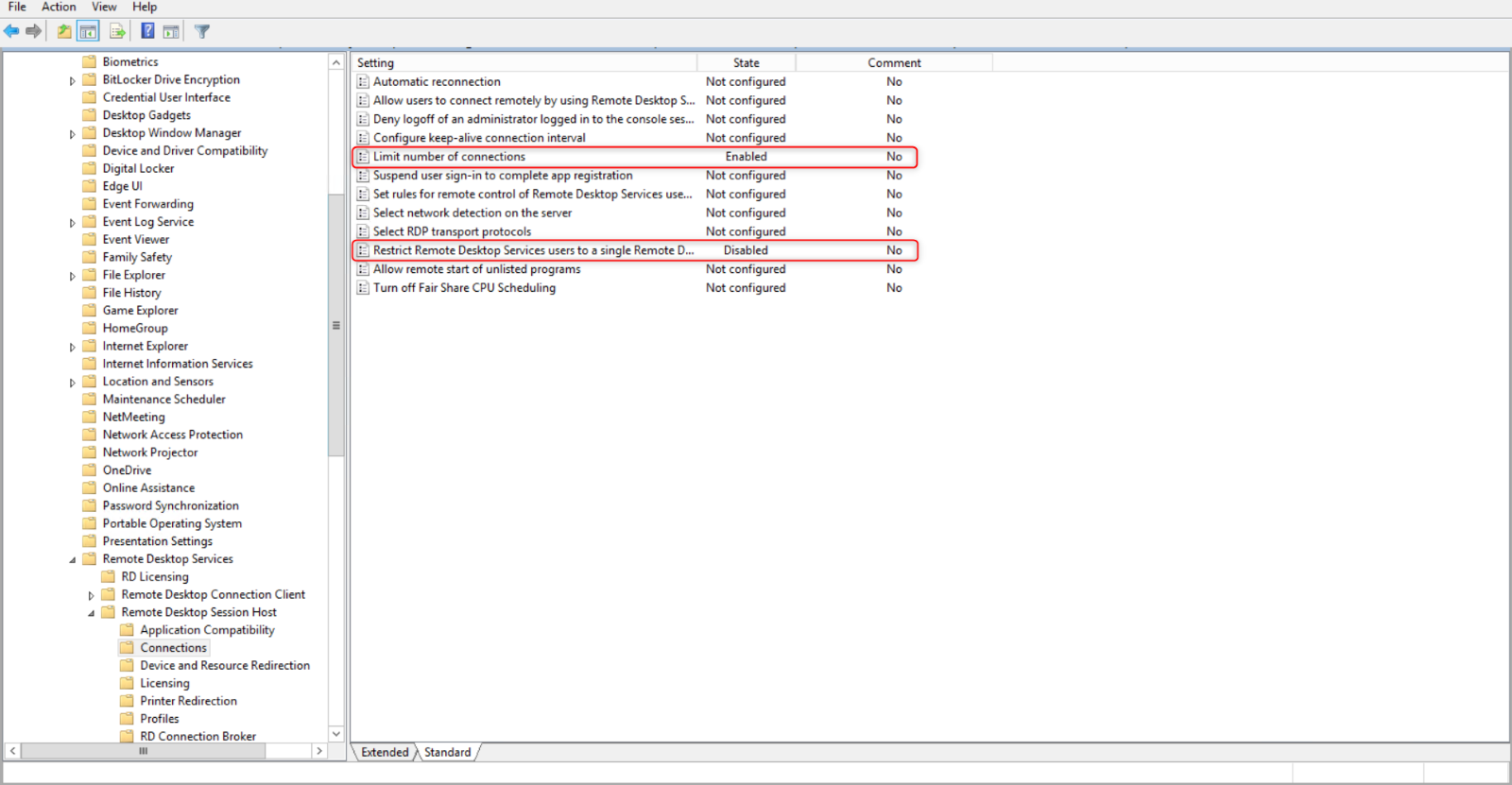Click folder icon next to Biometrics
Viewport: 1512px width, 785px height.
90,61
